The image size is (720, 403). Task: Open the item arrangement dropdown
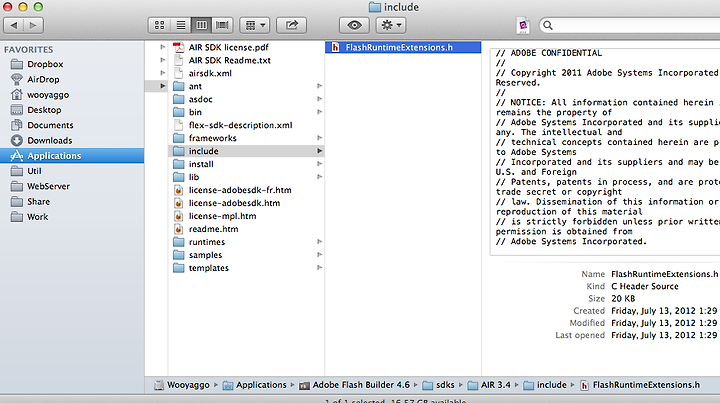click(255, 25)
